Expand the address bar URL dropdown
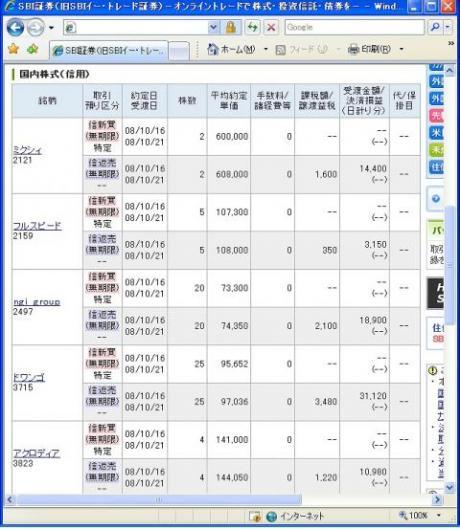 pos(213,27)
